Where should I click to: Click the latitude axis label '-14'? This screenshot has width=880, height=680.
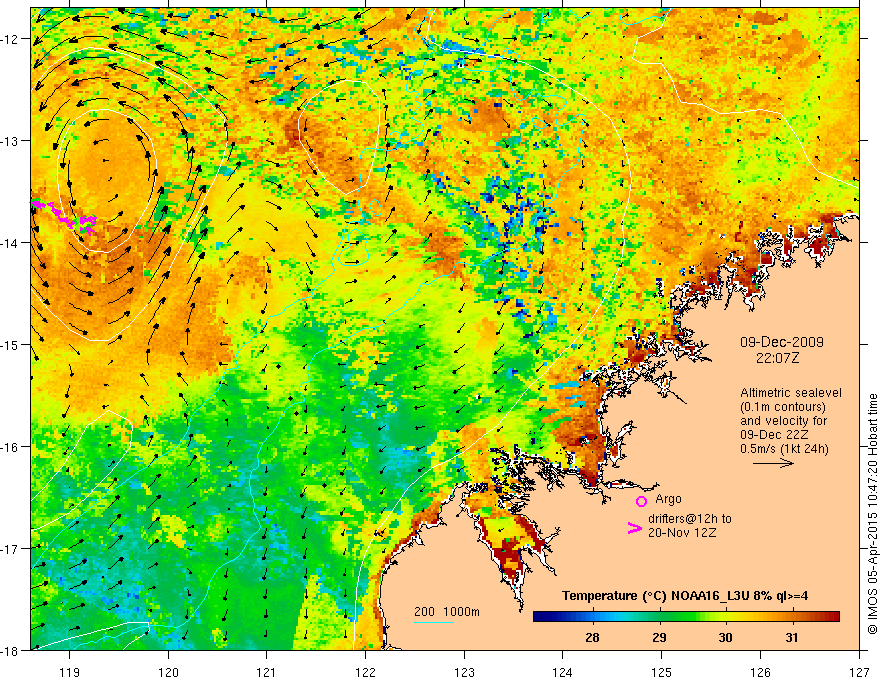point(11,242)
